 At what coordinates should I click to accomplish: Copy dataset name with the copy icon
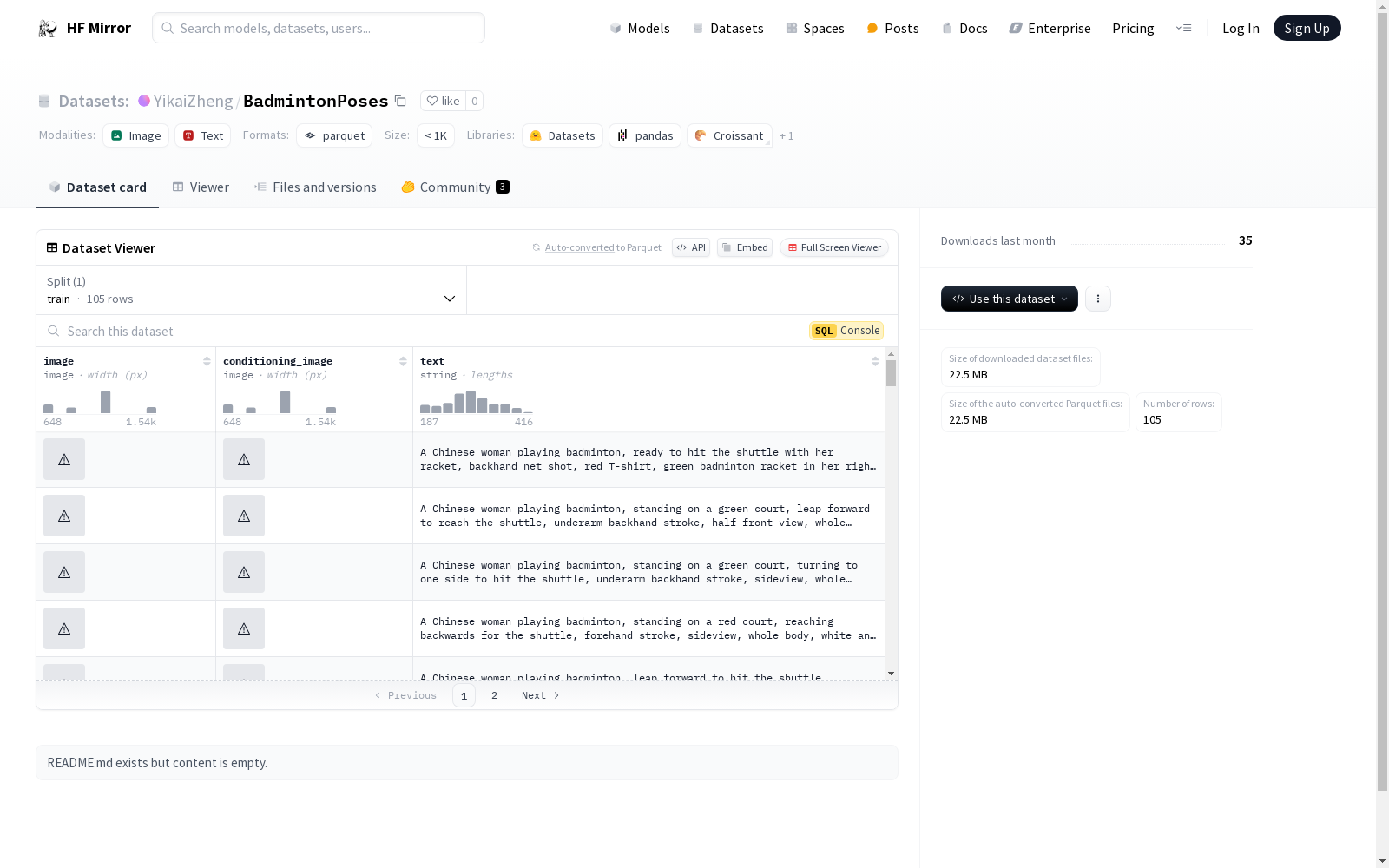(400, 101)
